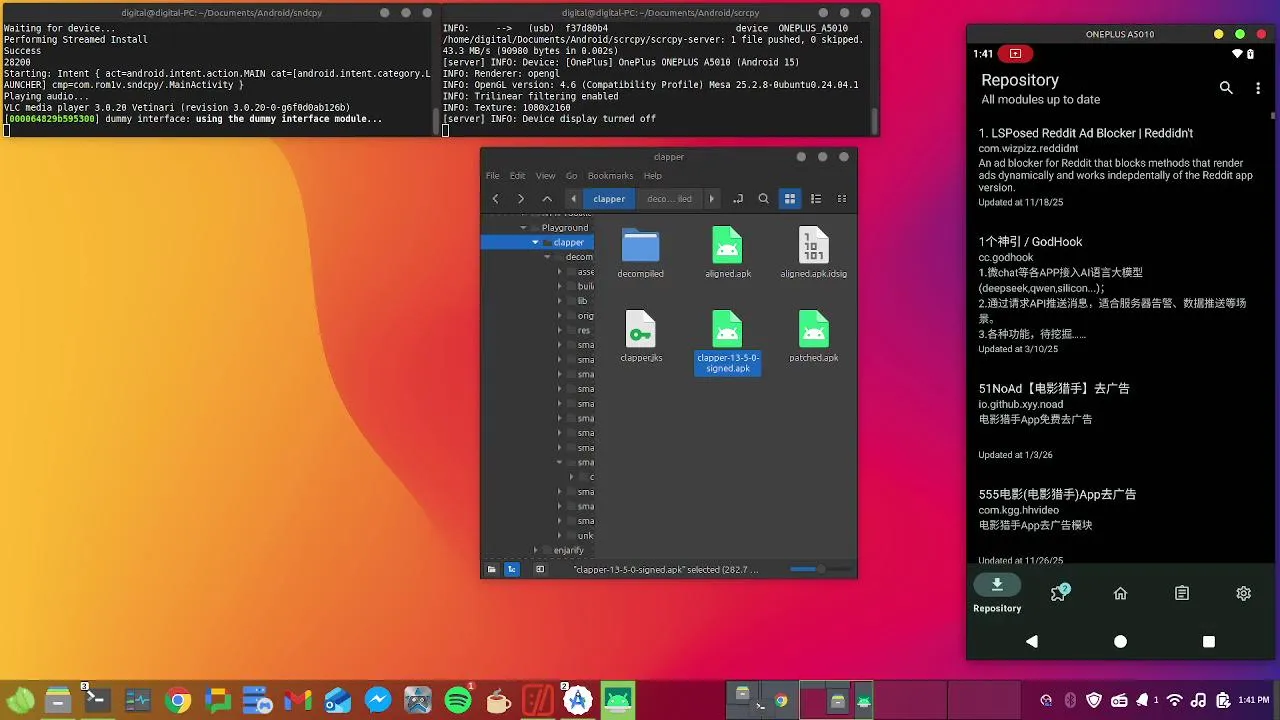Screen dimensions: 1280x720
Task: Go to Home tab on phone
Action: 1120,593
